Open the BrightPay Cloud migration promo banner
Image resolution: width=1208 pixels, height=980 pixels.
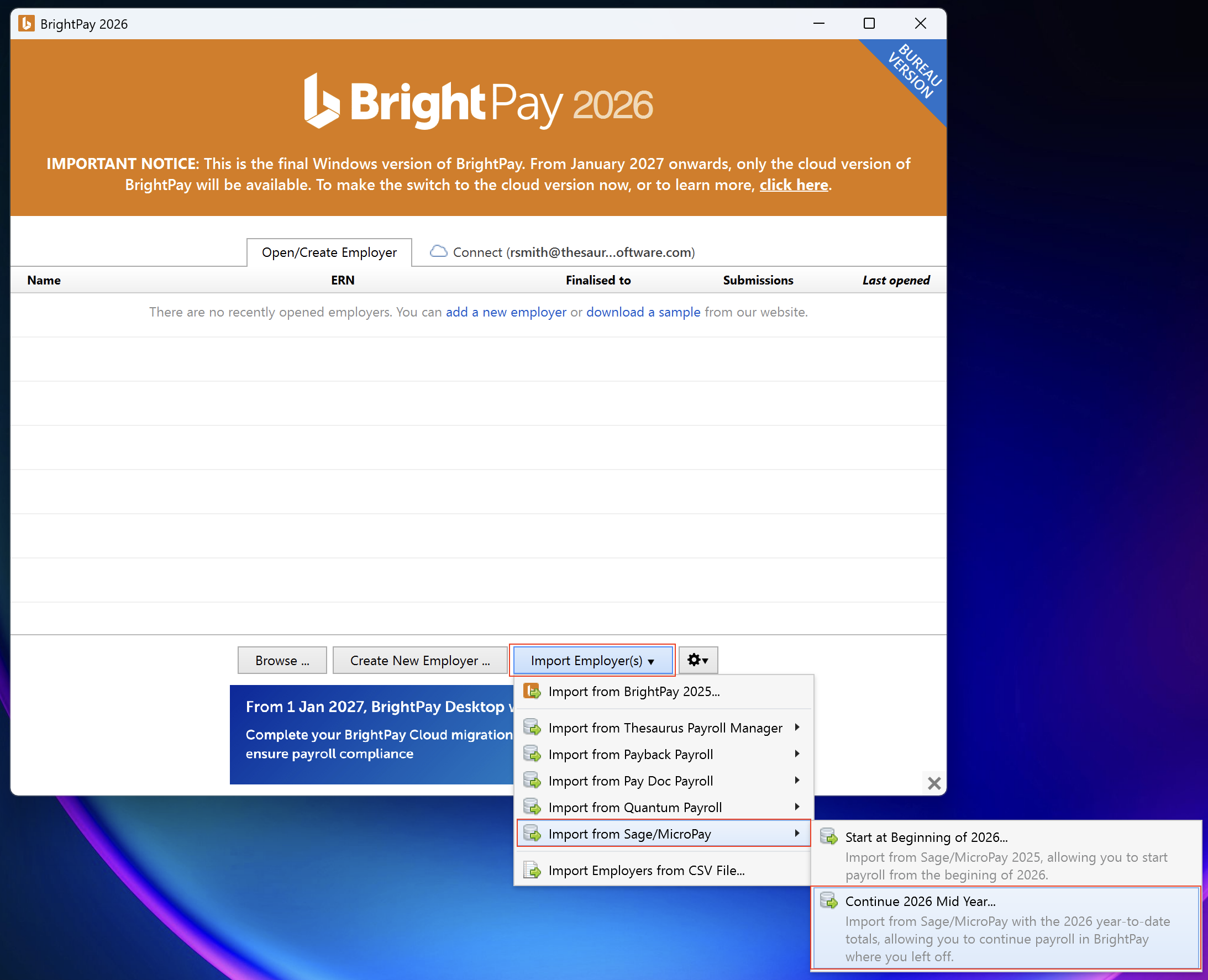pos(371,734)
